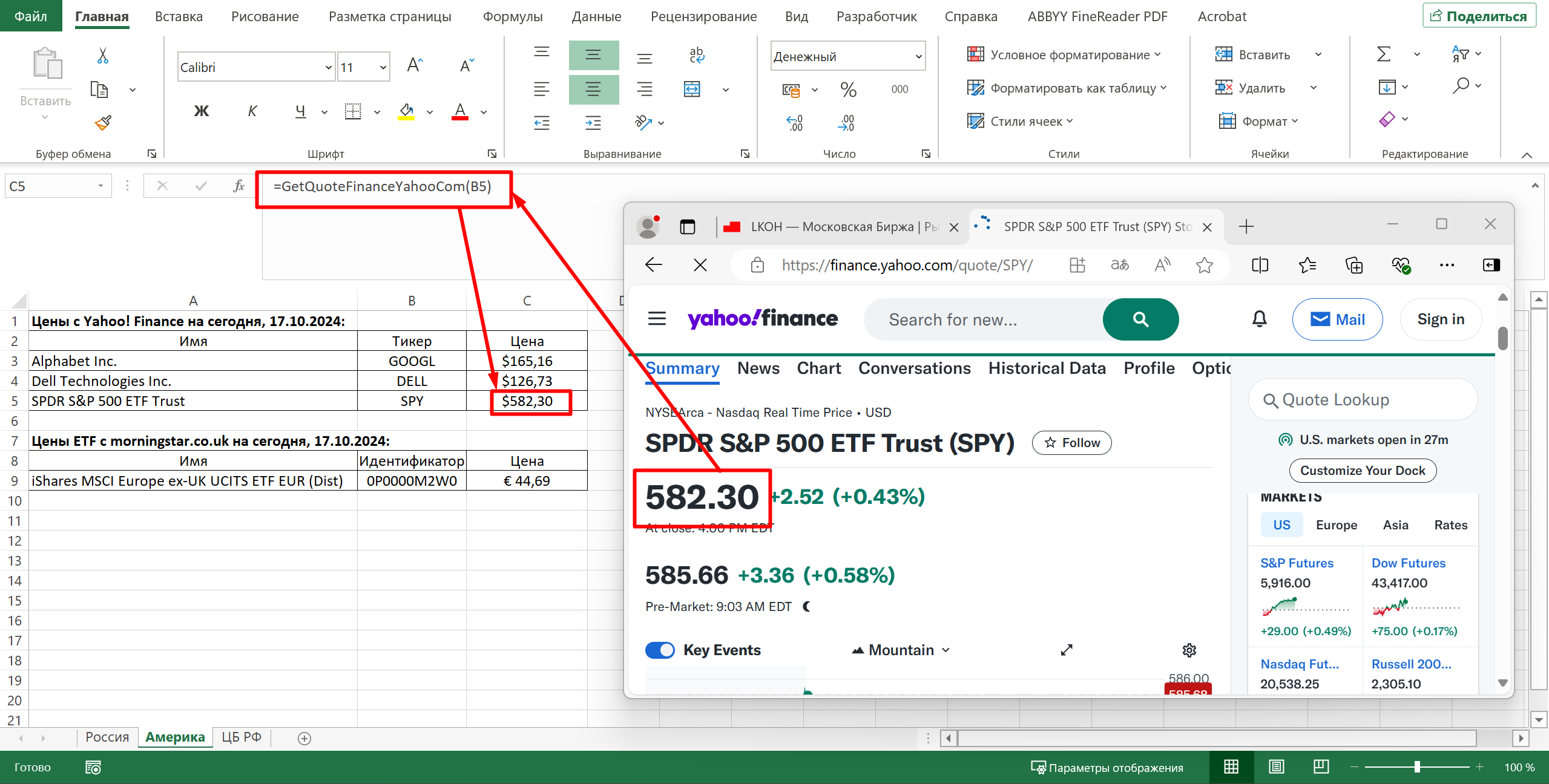Click the find and select magnifier

[1461, 86]
